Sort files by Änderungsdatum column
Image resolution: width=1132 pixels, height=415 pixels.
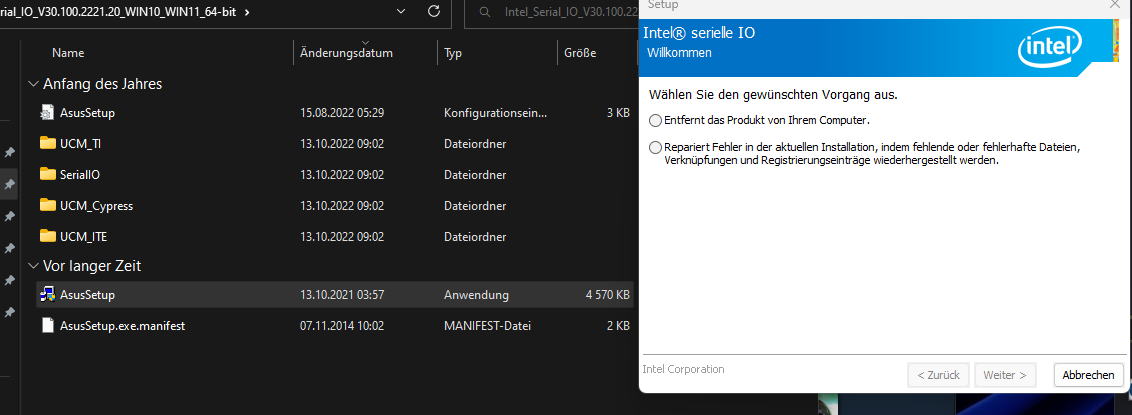pos(346,53)
